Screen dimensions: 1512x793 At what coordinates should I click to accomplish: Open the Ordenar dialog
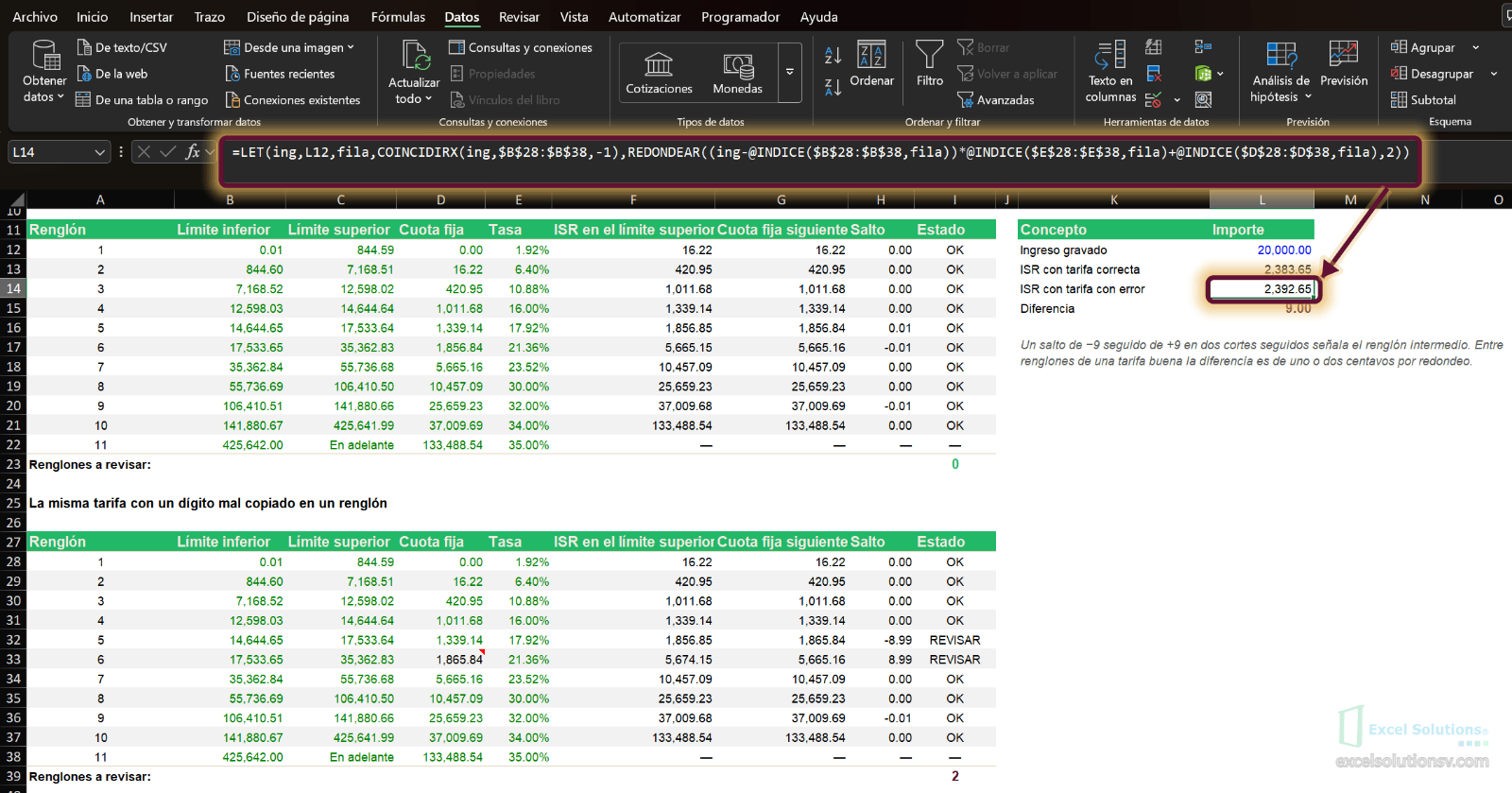click(871, 64)
